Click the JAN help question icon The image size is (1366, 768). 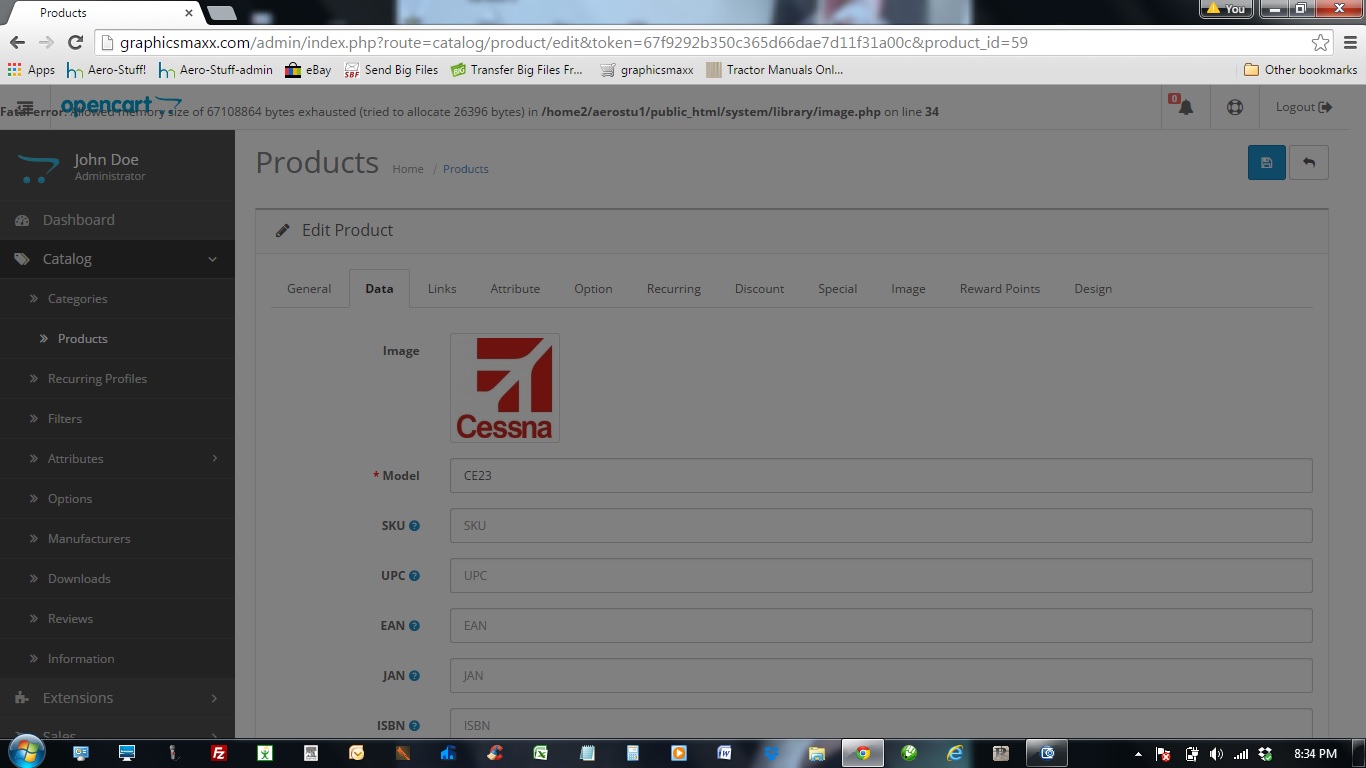(414, 675)
